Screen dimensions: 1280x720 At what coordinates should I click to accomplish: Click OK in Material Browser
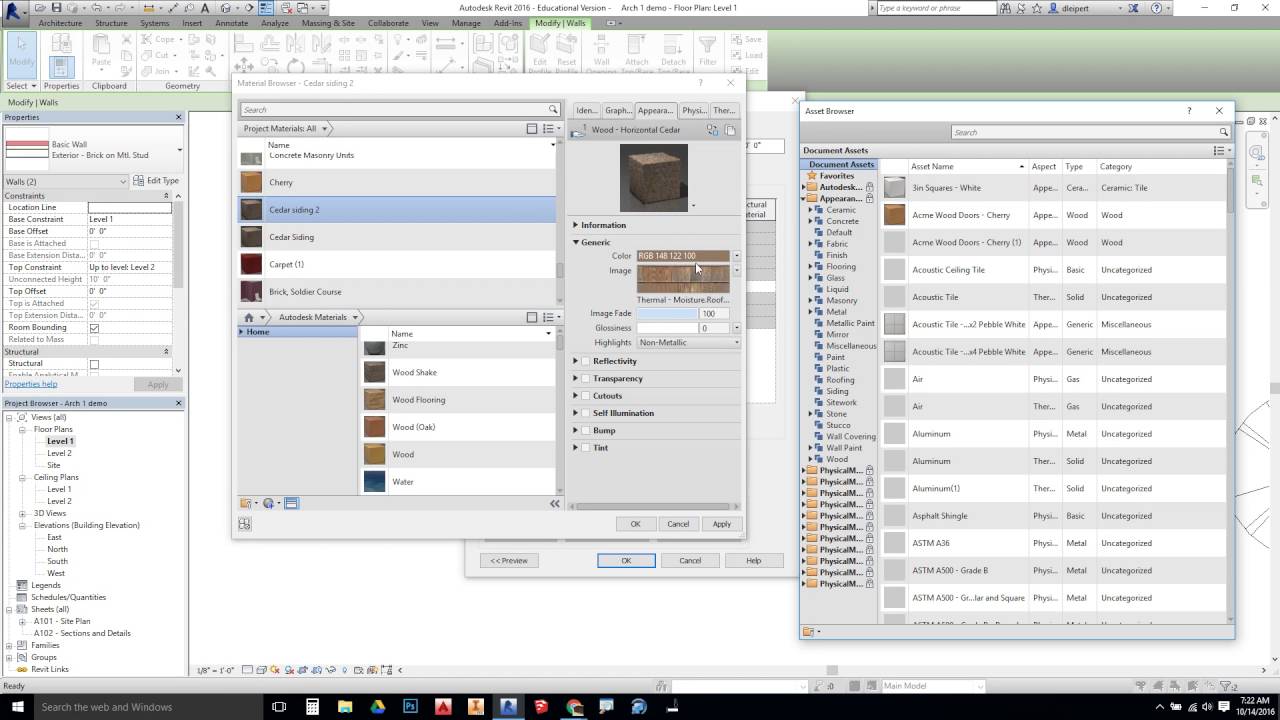click(635, 524)
